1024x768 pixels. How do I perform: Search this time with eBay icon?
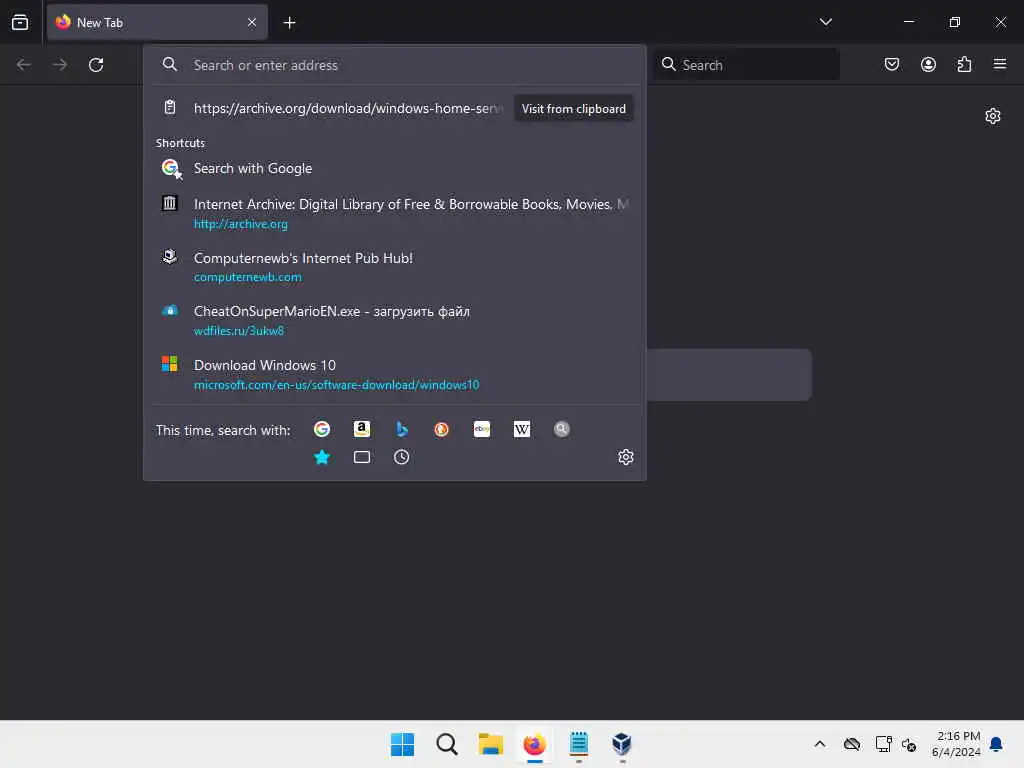(482, 429)
